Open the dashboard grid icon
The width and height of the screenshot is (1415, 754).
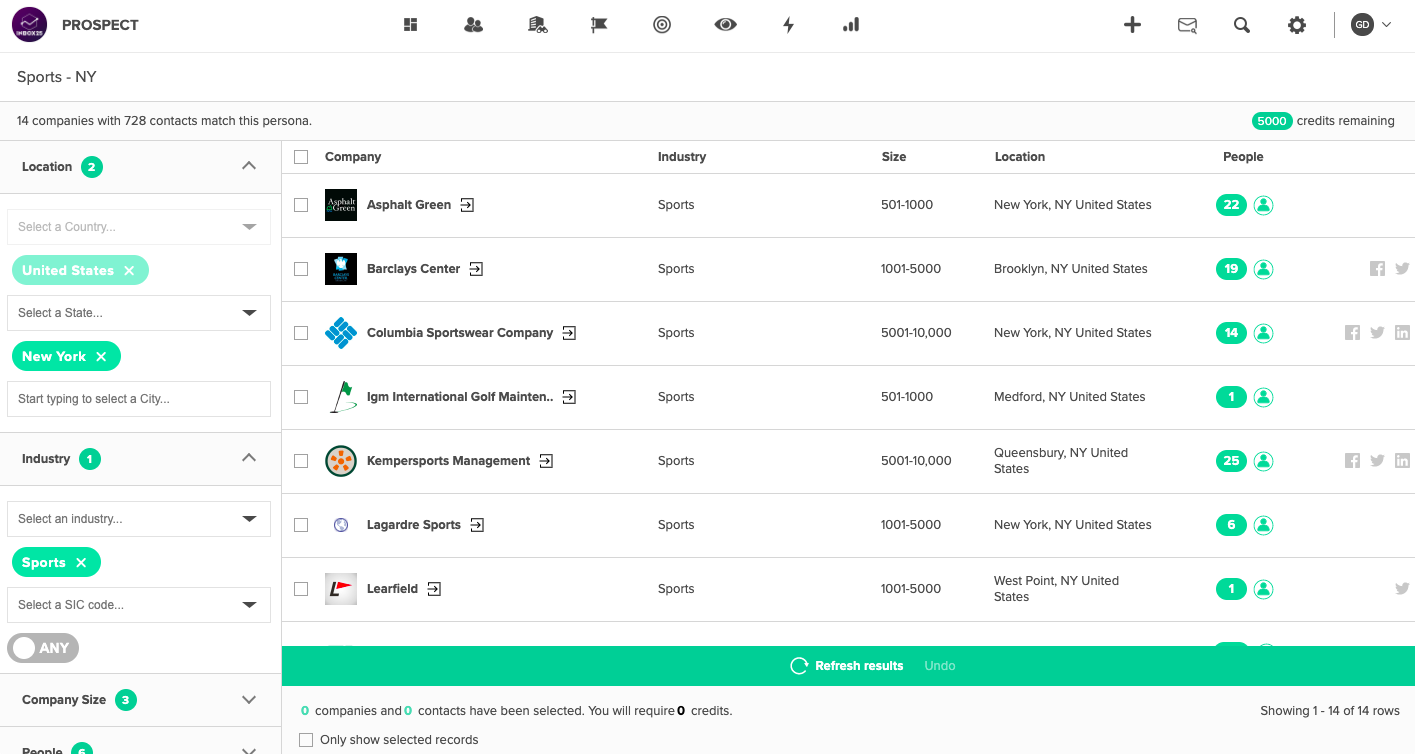(410, 25)
